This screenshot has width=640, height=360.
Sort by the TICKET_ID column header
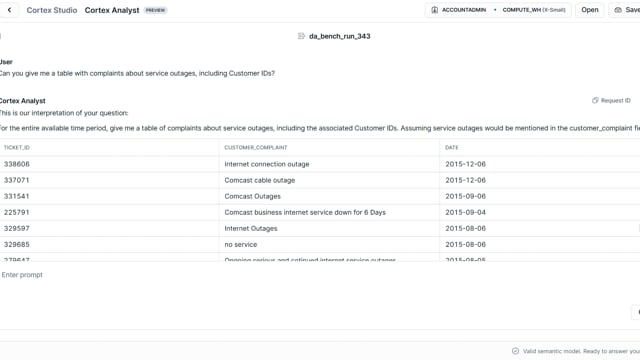pyautogui.click(x=17, y=147)
